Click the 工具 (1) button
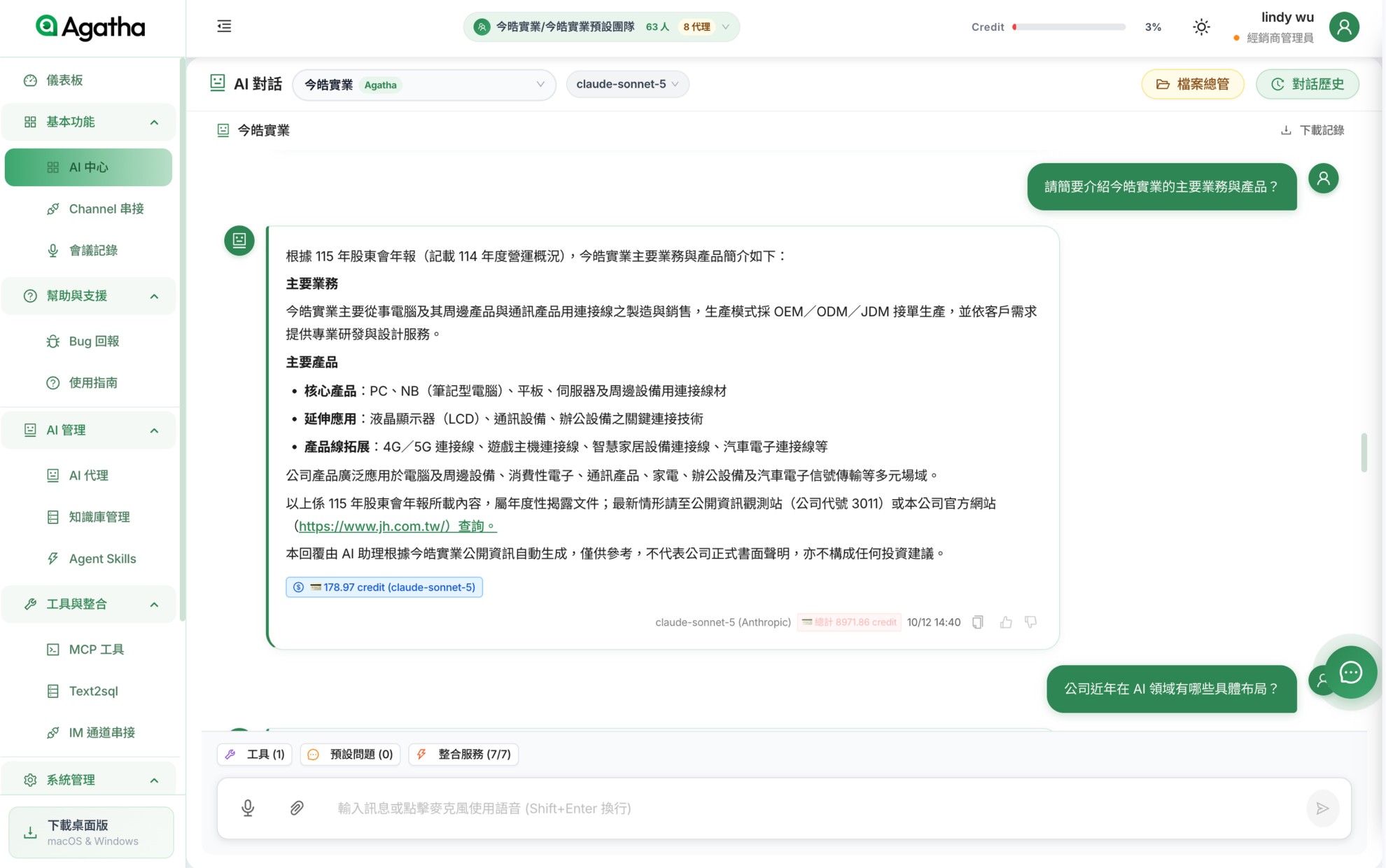 coord(255,754)
